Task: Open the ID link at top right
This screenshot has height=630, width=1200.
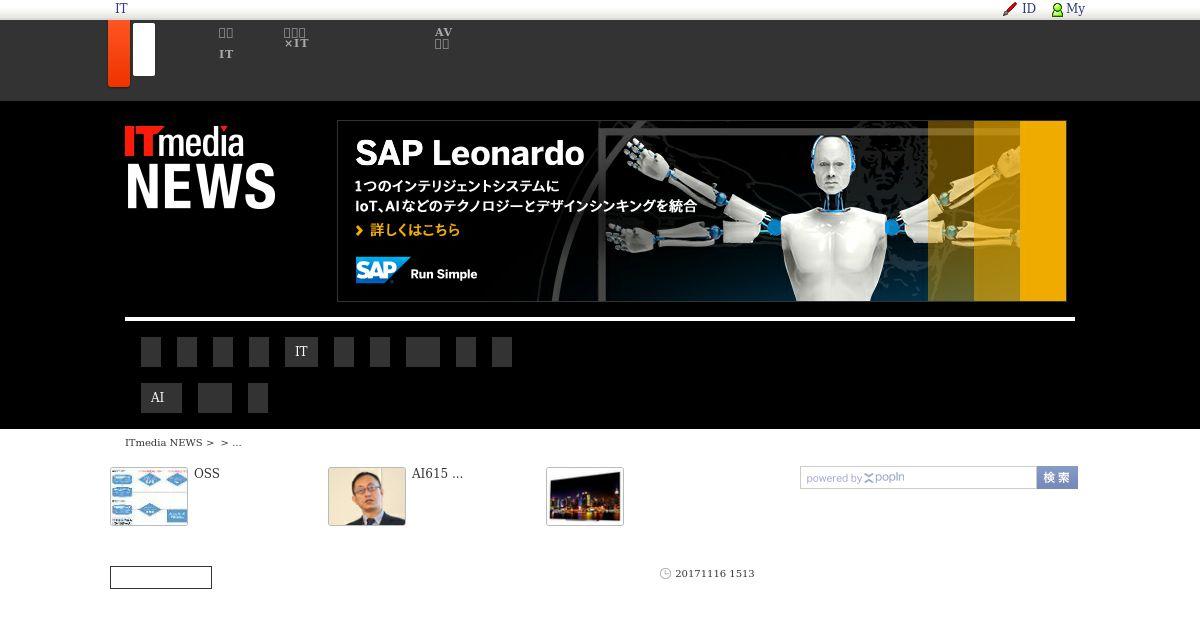Action: pos(1029,8)
